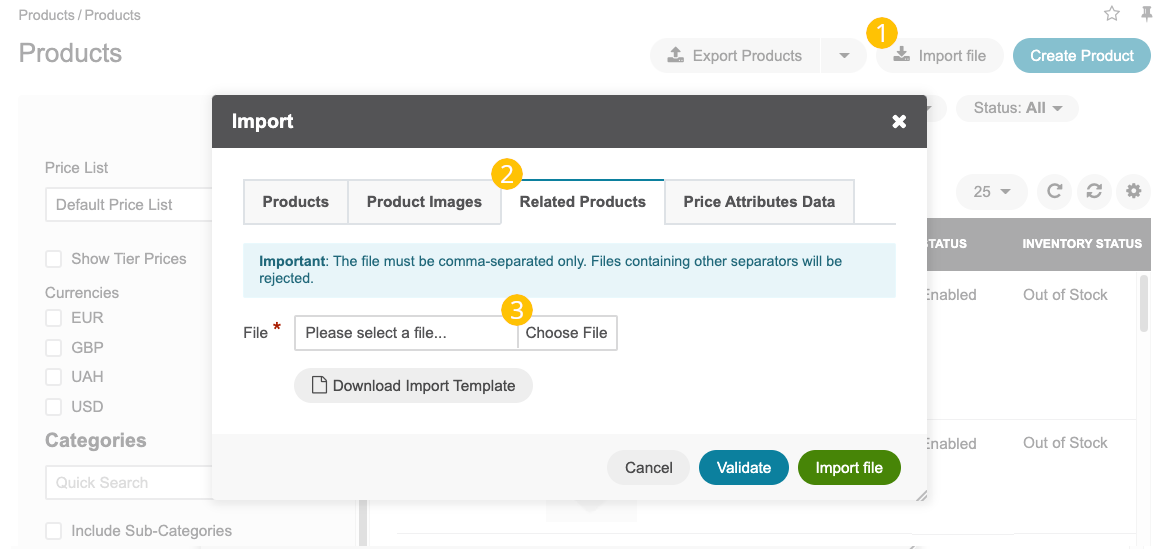1171x549 pixels.
Task: Check the EUR currency checkbox
Action: coord(53,318)
